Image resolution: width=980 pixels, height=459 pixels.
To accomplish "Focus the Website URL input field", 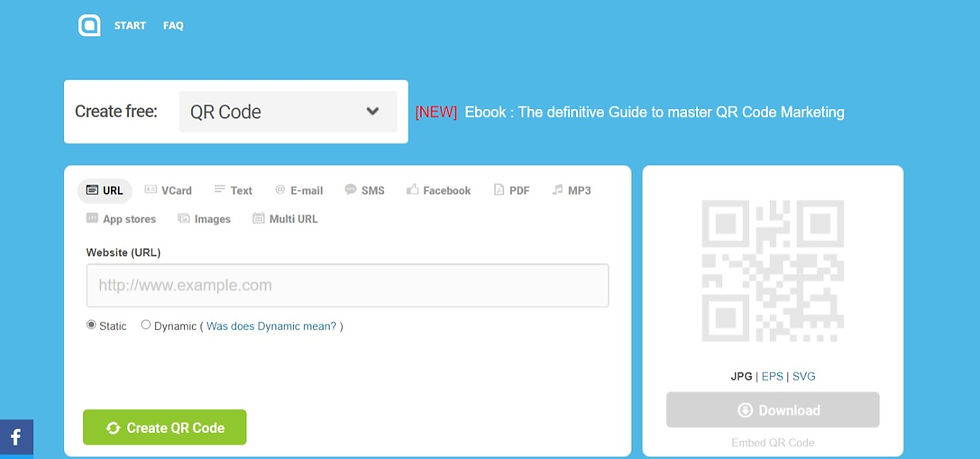I will click(x=348, y=285).
